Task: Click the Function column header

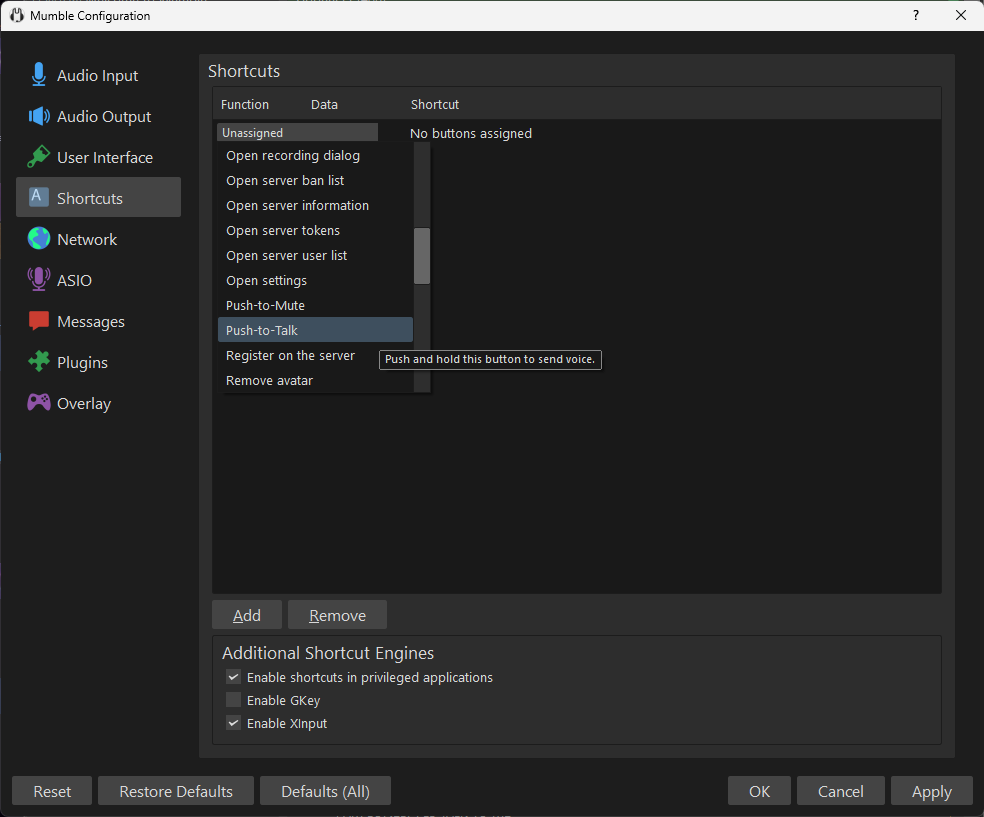Action: click(x=245, y=104)
